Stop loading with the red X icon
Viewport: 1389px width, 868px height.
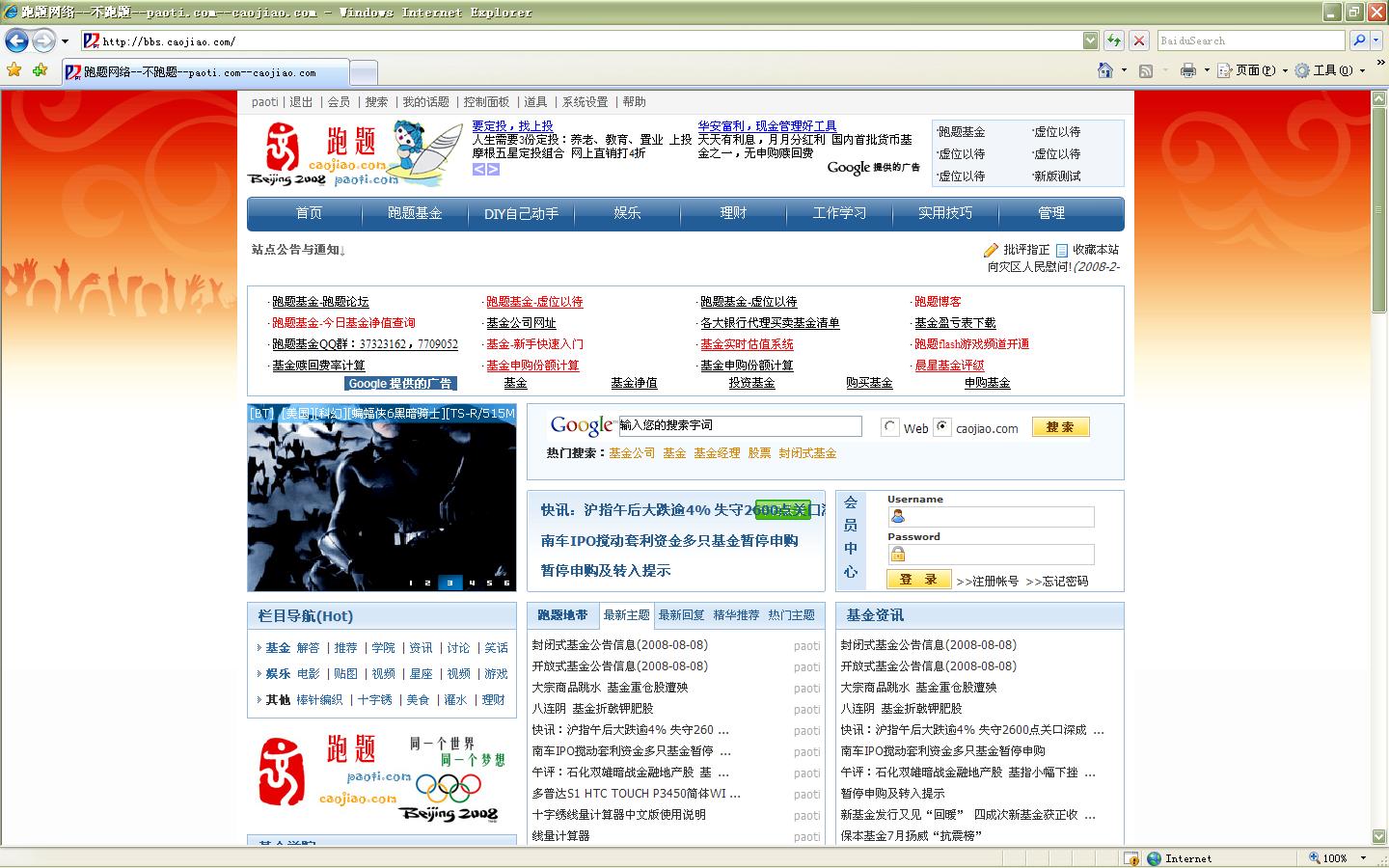coord(1139,41)
